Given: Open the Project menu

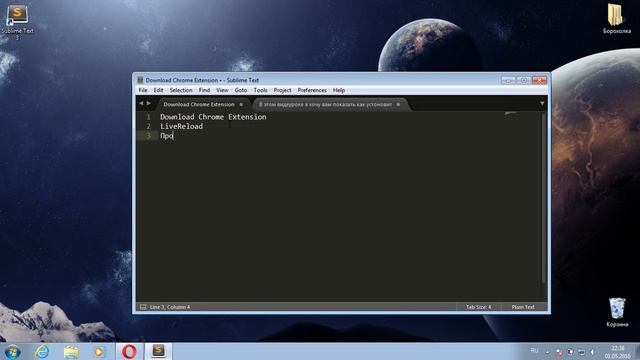Looking at the screenshot, I should tap(282, 90).
